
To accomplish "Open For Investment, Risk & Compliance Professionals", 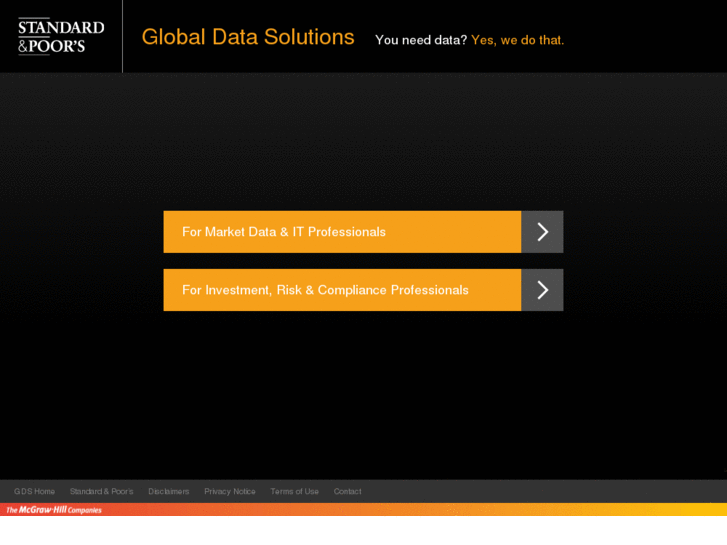I will click(342, 290).
